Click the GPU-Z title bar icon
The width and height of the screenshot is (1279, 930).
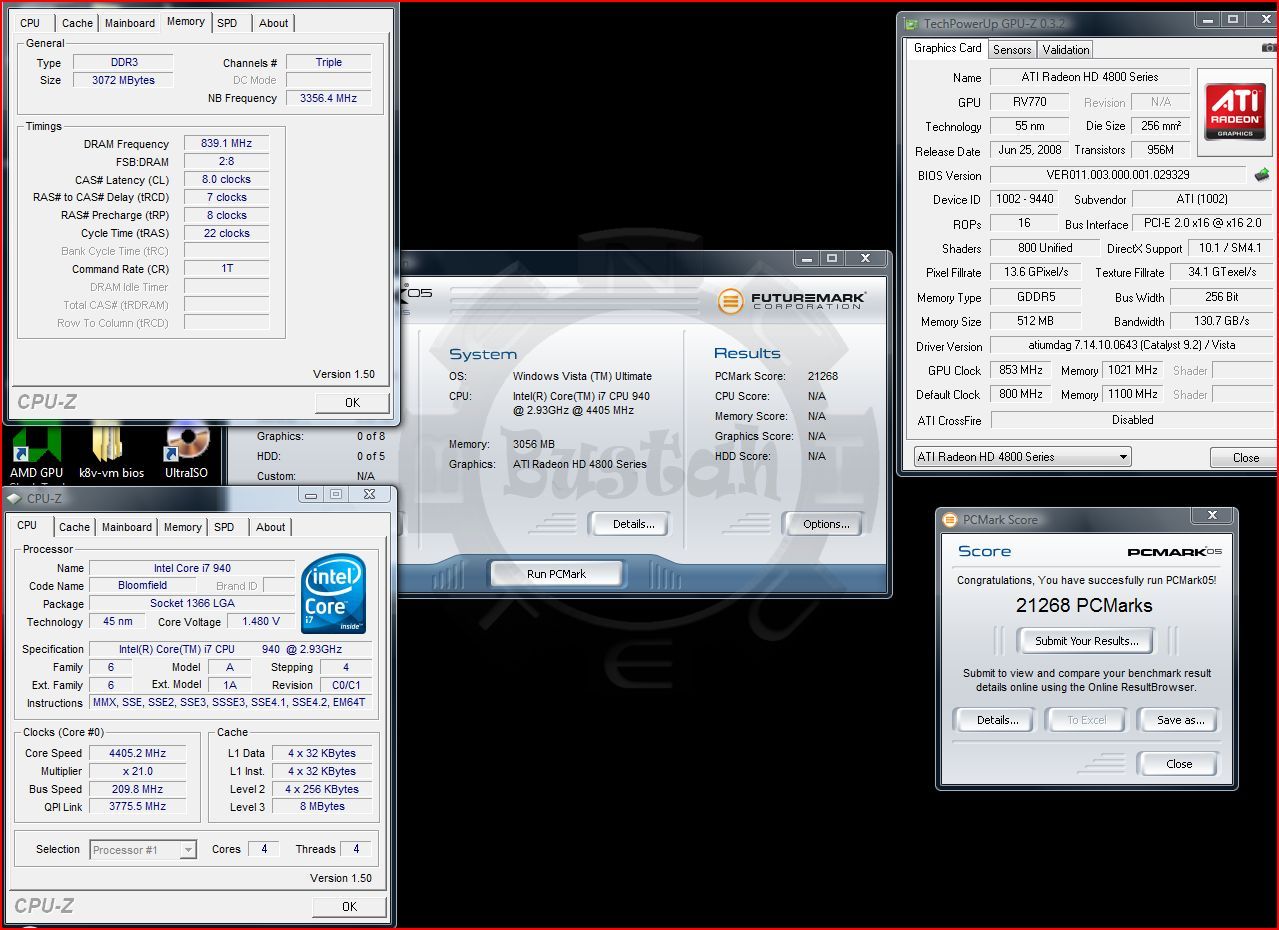(x=911, y=24)
